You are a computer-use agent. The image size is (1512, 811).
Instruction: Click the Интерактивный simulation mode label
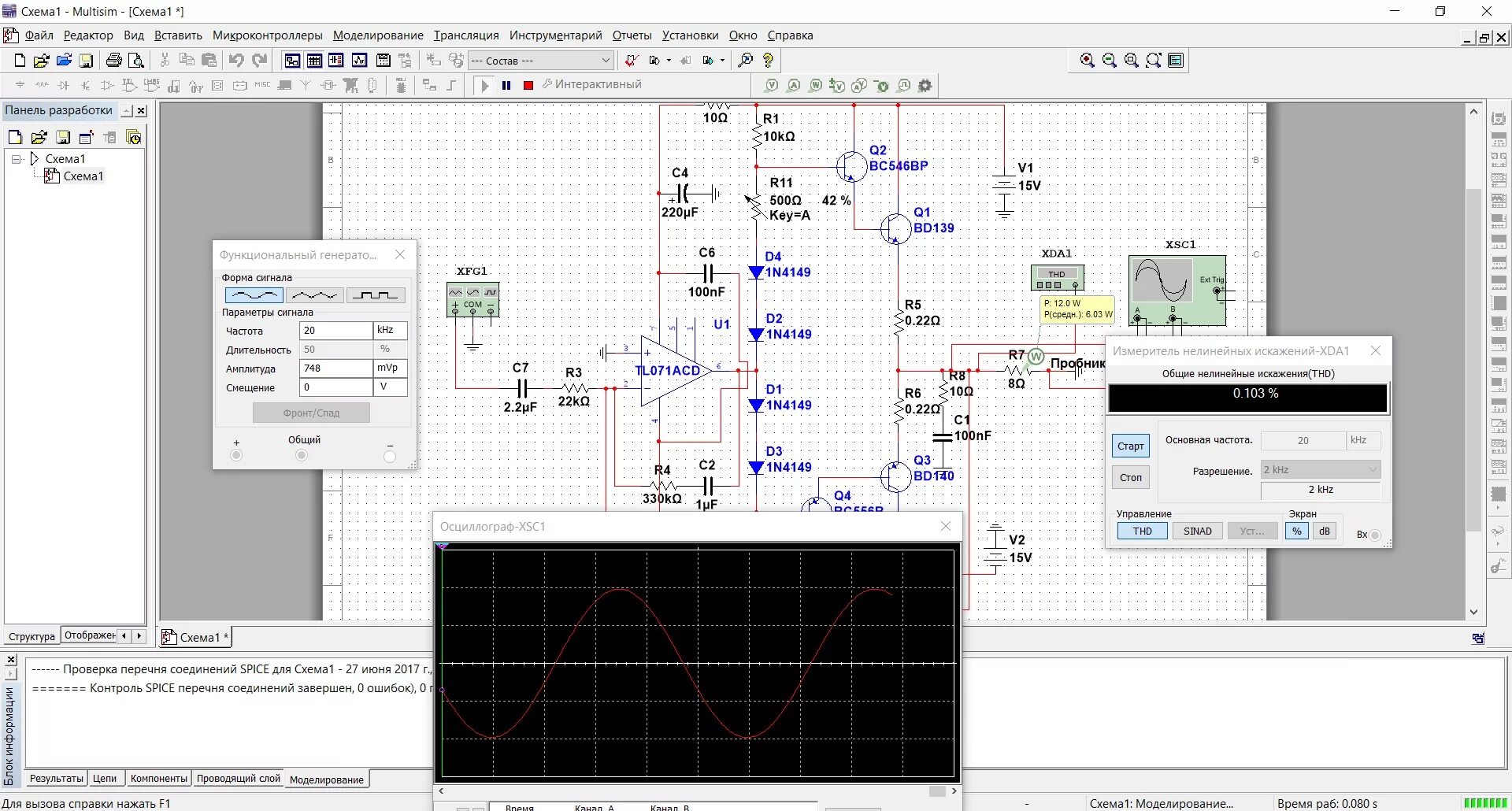point(598,84)
